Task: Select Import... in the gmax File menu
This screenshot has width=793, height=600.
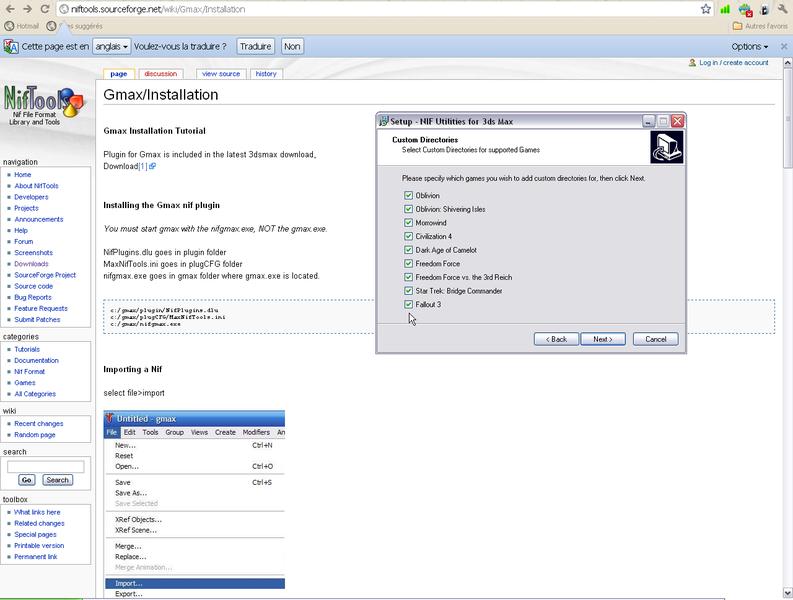Action: [195, 583]
